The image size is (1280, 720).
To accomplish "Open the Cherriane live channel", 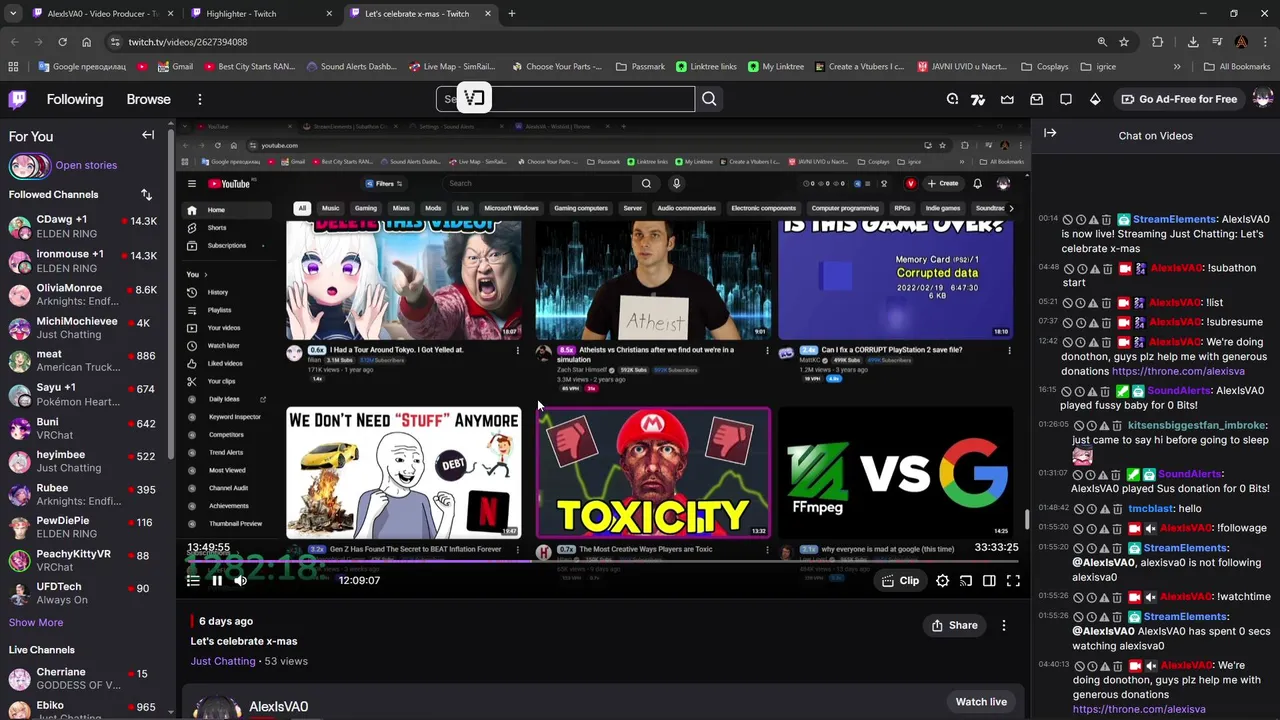I will 84,678.
